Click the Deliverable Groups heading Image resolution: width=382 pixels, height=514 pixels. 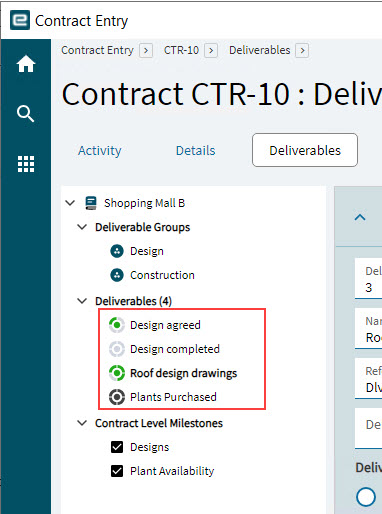click(x=143, y=227)
